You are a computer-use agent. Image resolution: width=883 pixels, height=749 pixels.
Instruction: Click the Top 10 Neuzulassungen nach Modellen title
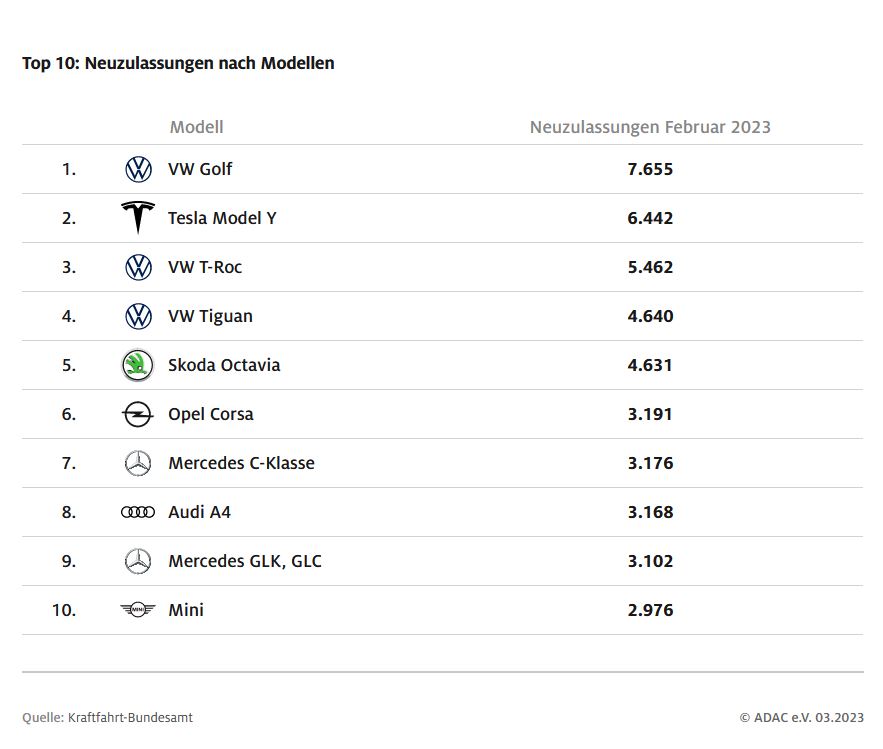178,63
